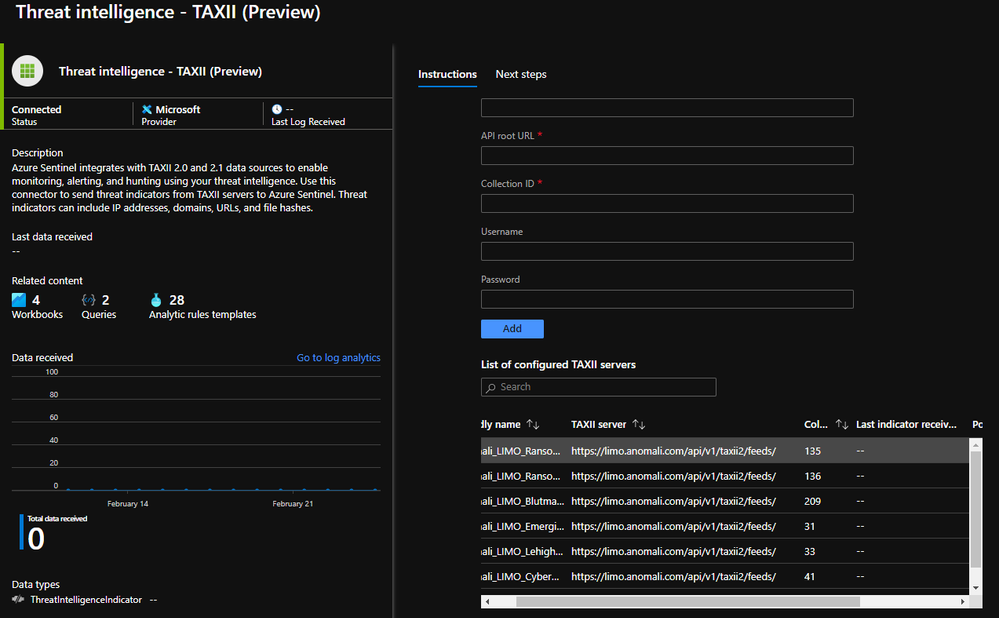Click the green Threat intelligence connector icon
Image resolution: width=999 pixels, height=618 pixels.
(27, 71)
